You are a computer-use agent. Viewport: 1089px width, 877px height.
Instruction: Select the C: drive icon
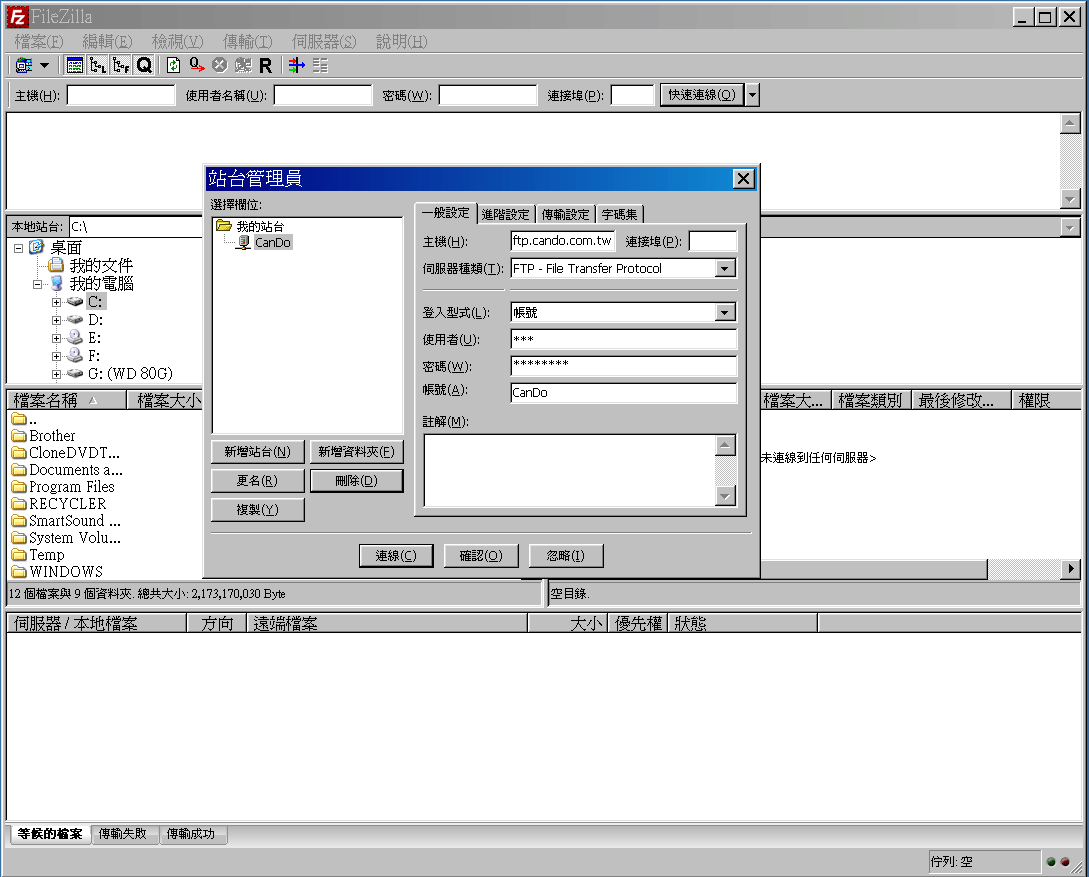tap(75, 301)
